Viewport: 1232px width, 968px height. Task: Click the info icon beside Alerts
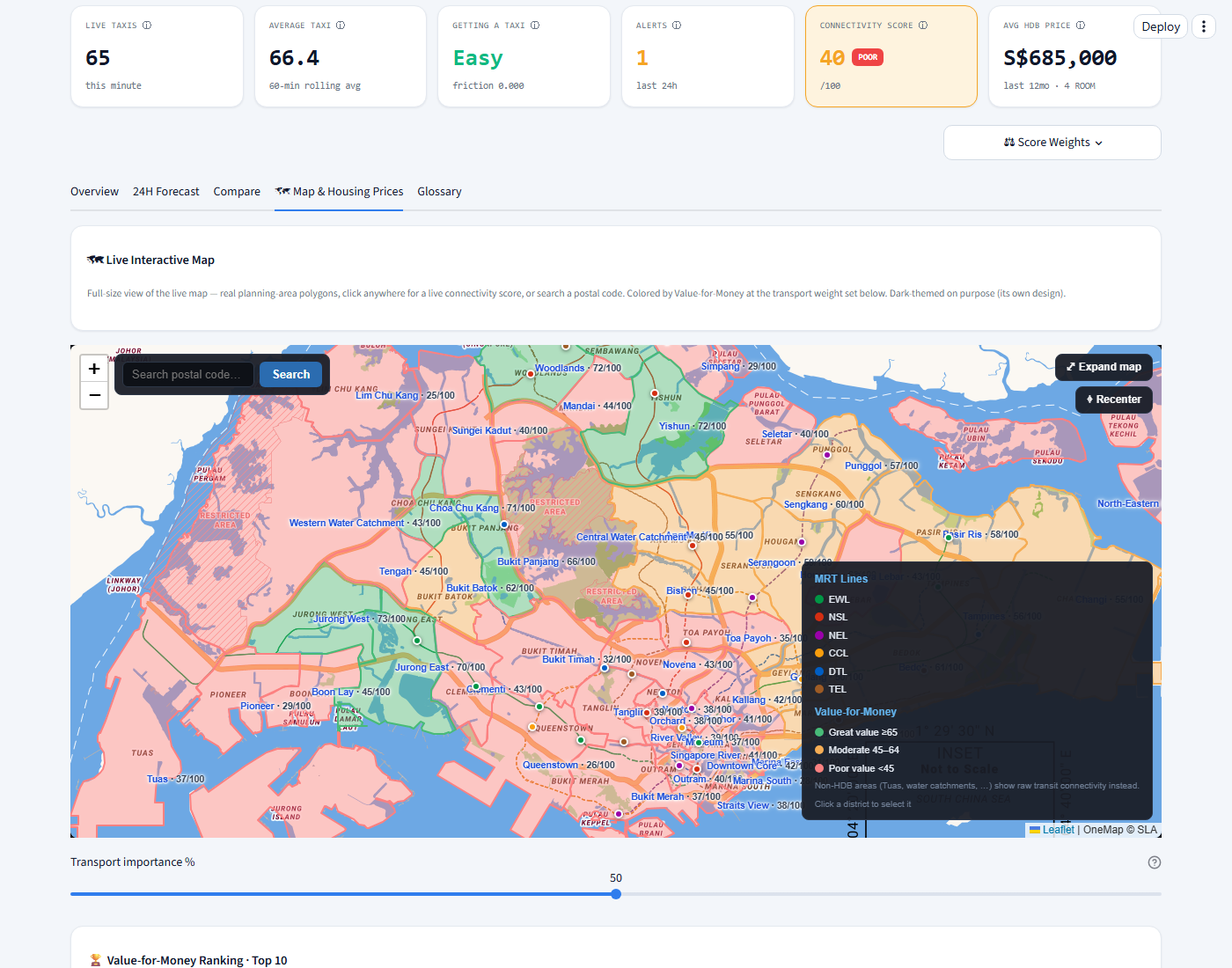tap(677, 26)
